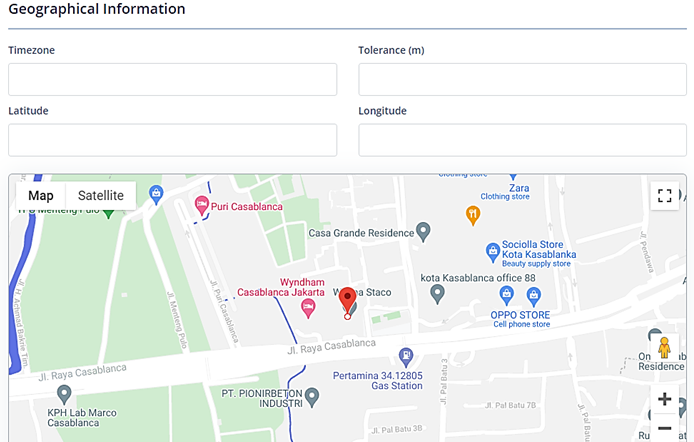
Task: Click Jl. Menteng Pulo street label
Action: tap(177, 319)
